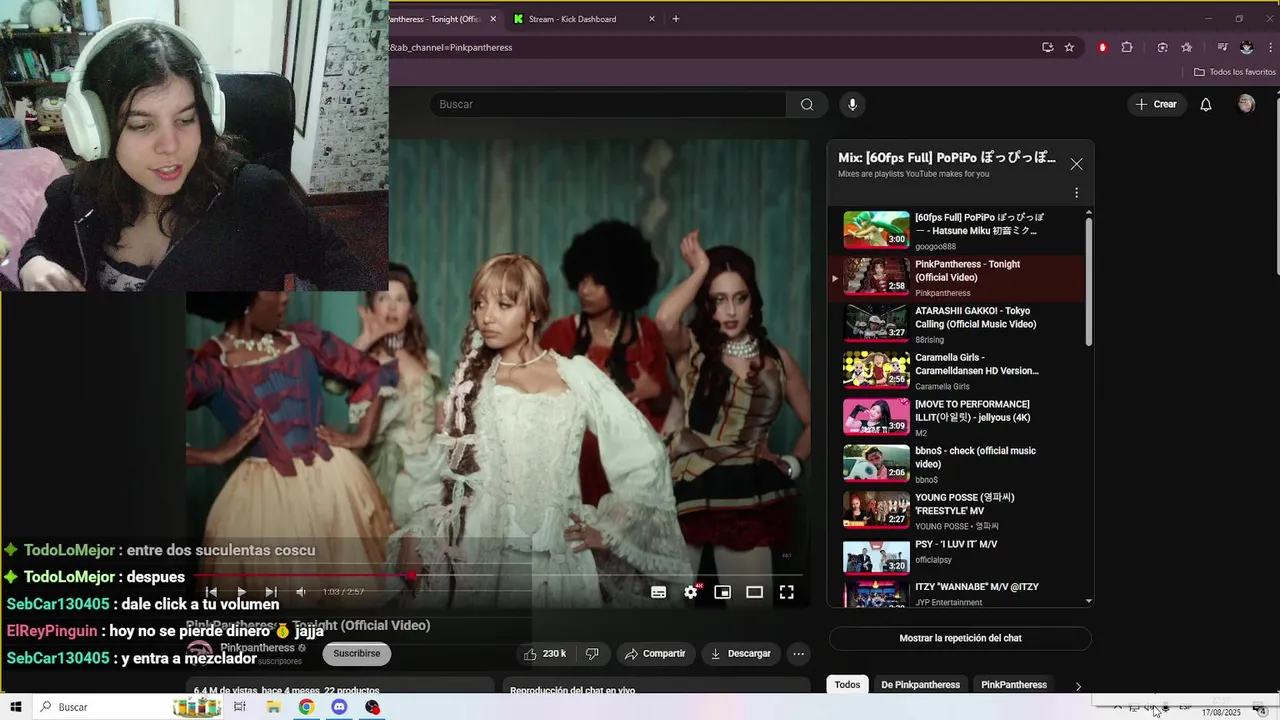Screen dimensions: 1280x720
Task: Focus the browser address bar
Action: [x=710, y=47]
